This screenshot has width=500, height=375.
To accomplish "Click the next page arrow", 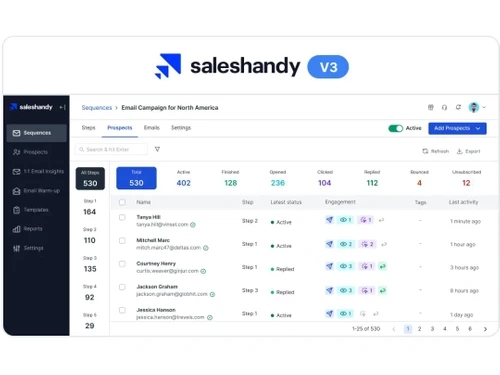I will pos(485,329).
